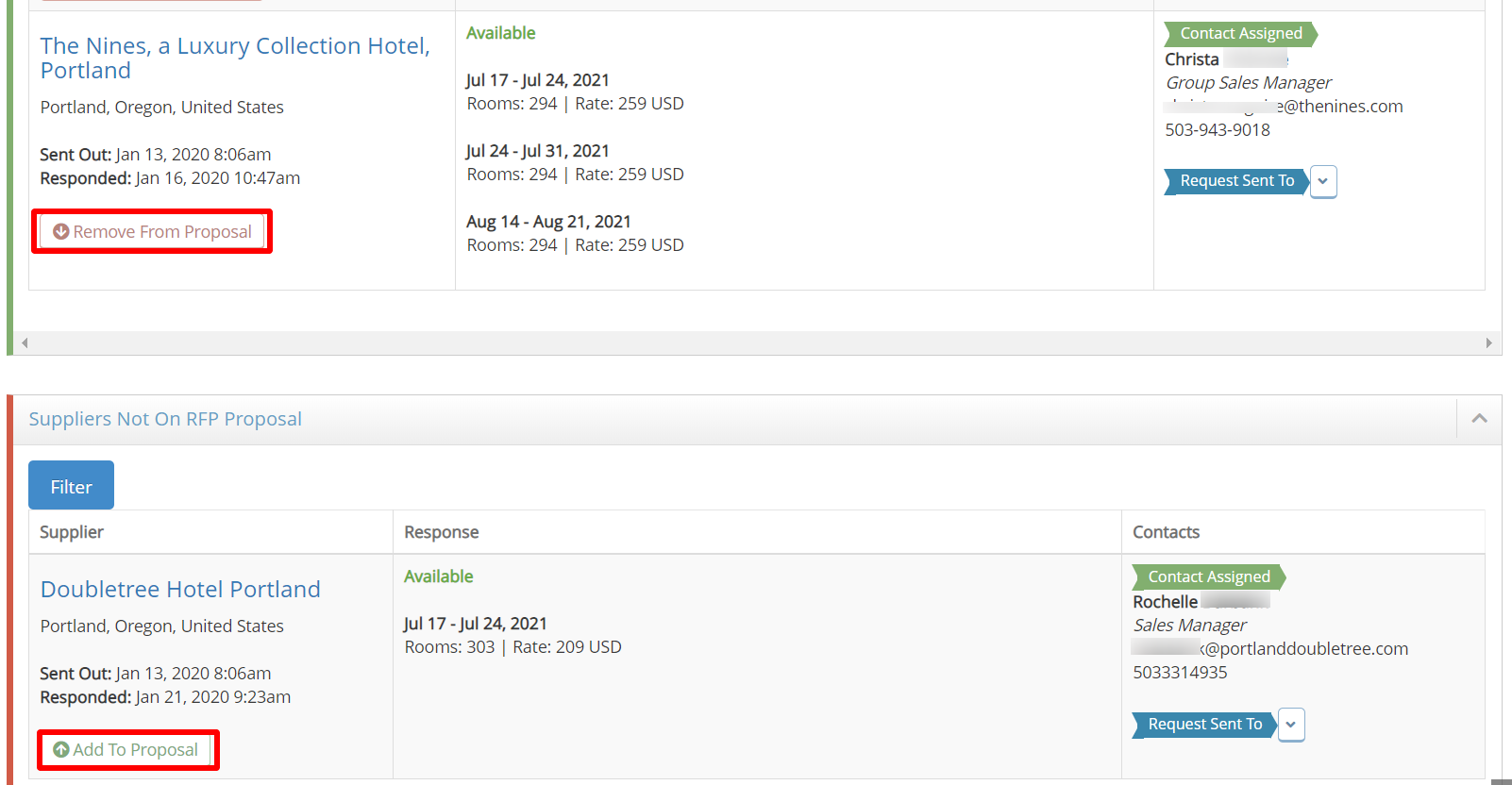Open dropdown beside Doubletree's Request Sent To

point(1291,725)
